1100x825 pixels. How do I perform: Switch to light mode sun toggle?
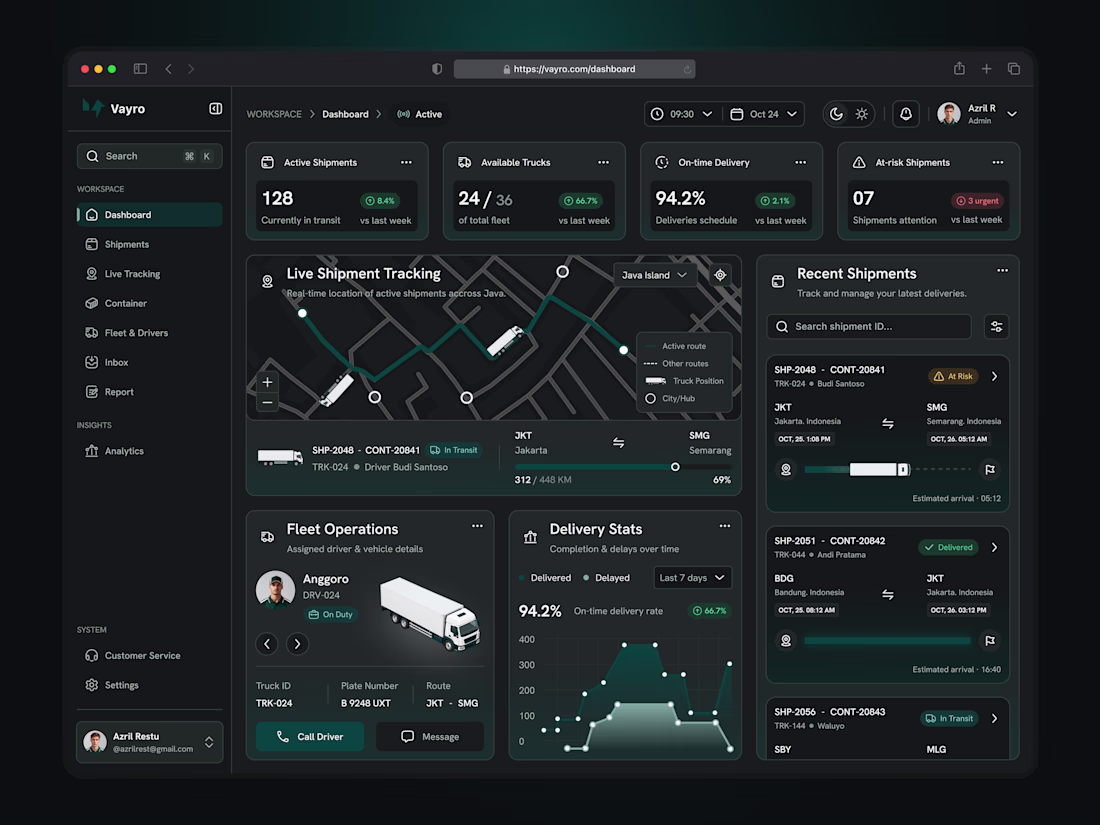click(861, 114)
